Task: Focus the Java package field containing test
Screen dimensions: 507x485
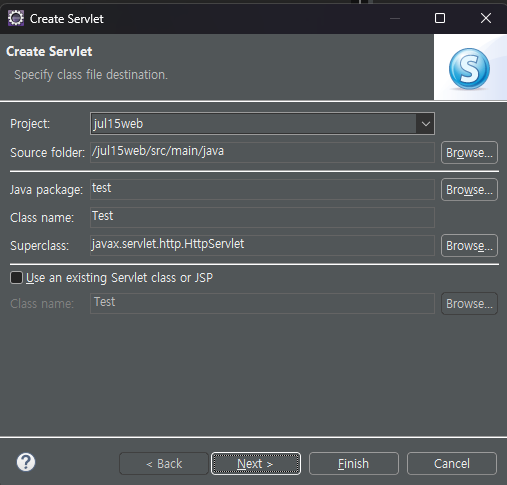Action: 262,189
